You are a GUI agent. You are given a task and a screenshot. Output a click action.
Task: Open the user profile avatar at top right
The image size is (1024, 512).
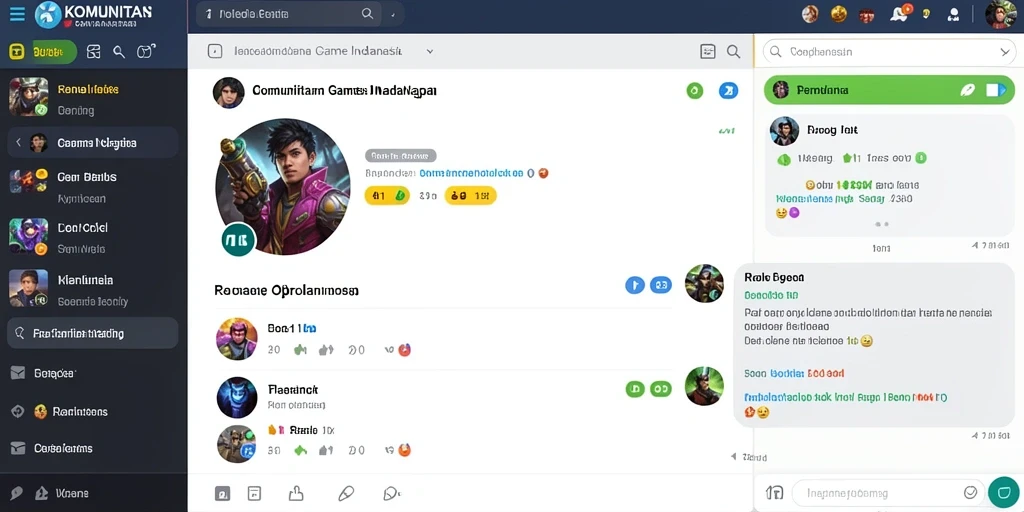(1000, 14)
